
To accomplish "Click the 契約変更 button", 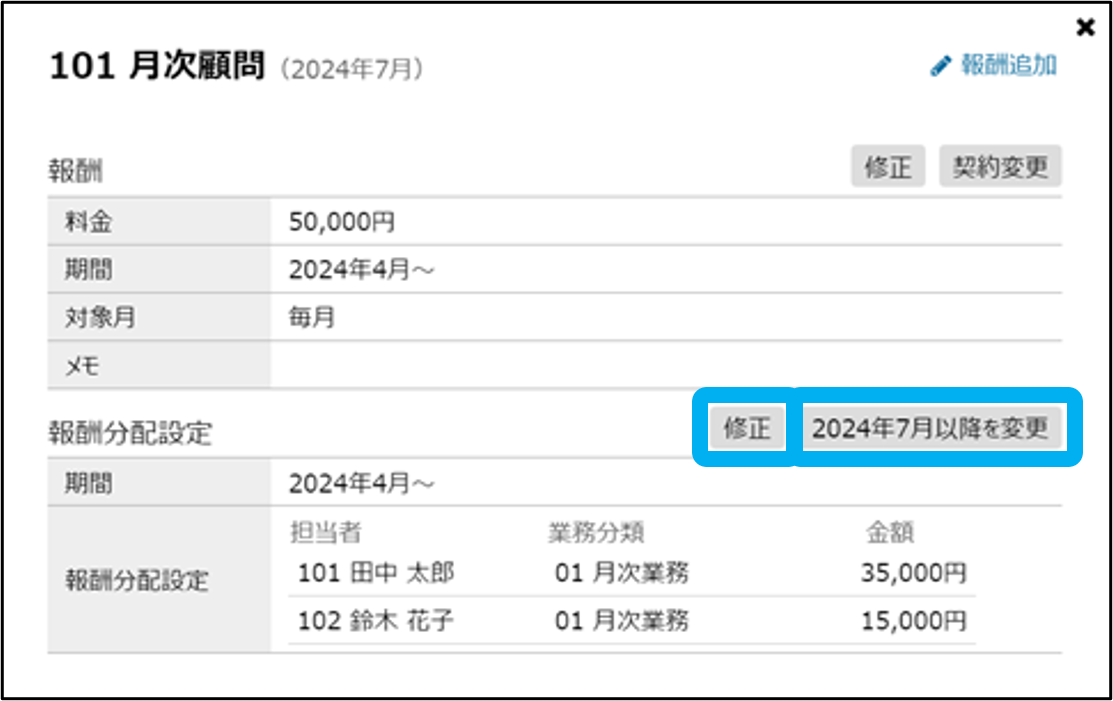I will pyautogui.click(x=1000, y=167).
